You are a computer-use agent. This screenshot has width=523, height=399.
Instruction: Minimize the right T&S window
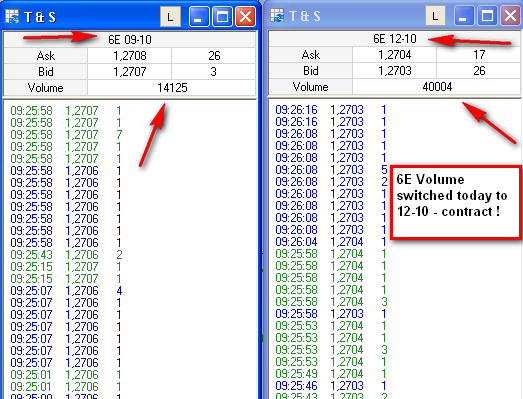point(463,16)
